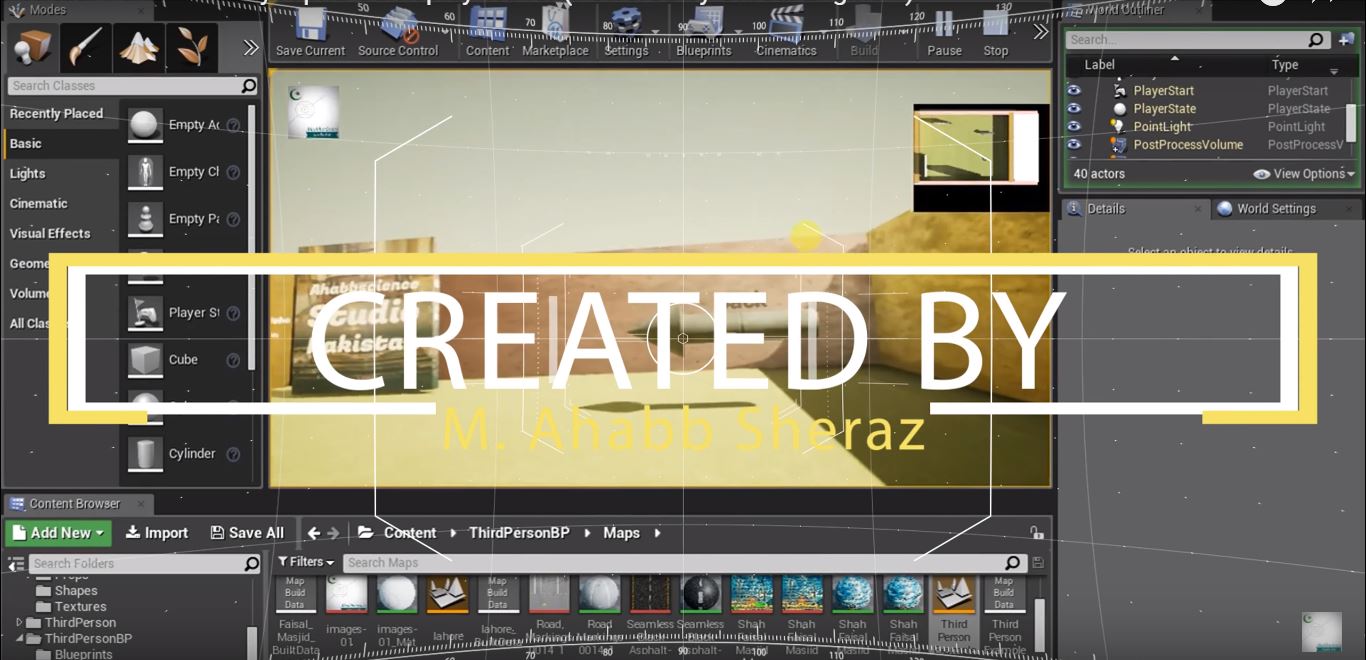Click the Import button
Image resolution: width=1366 pixels, height=660 pixels.
(x=157, y=533)
